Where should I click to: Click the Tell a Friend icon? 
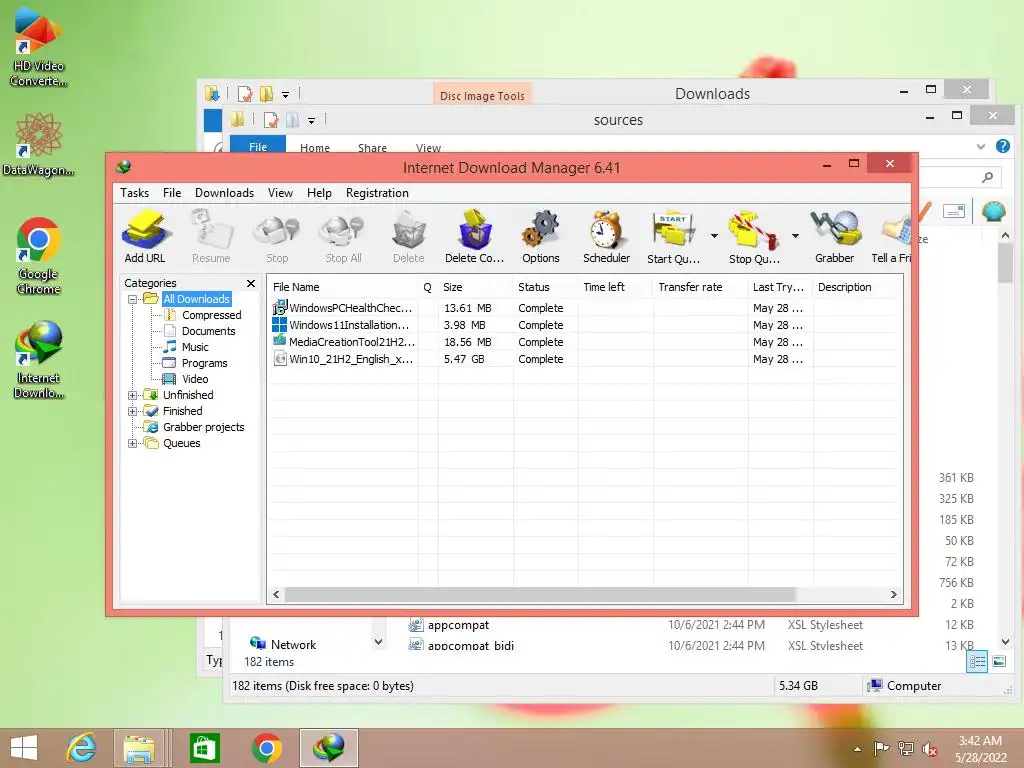[892, 236]
